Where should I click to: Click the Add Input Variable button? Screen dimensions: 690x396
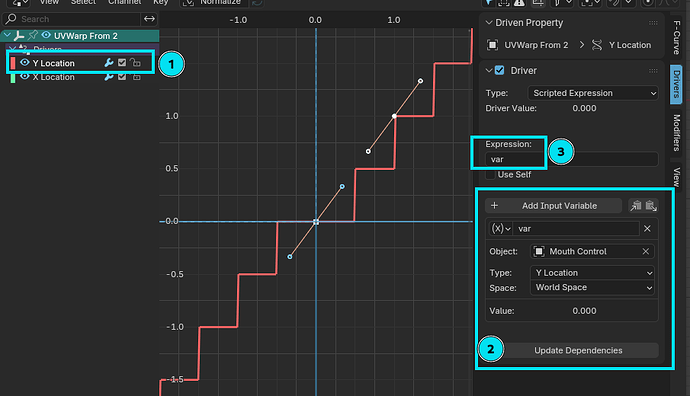tap(554, 205)
